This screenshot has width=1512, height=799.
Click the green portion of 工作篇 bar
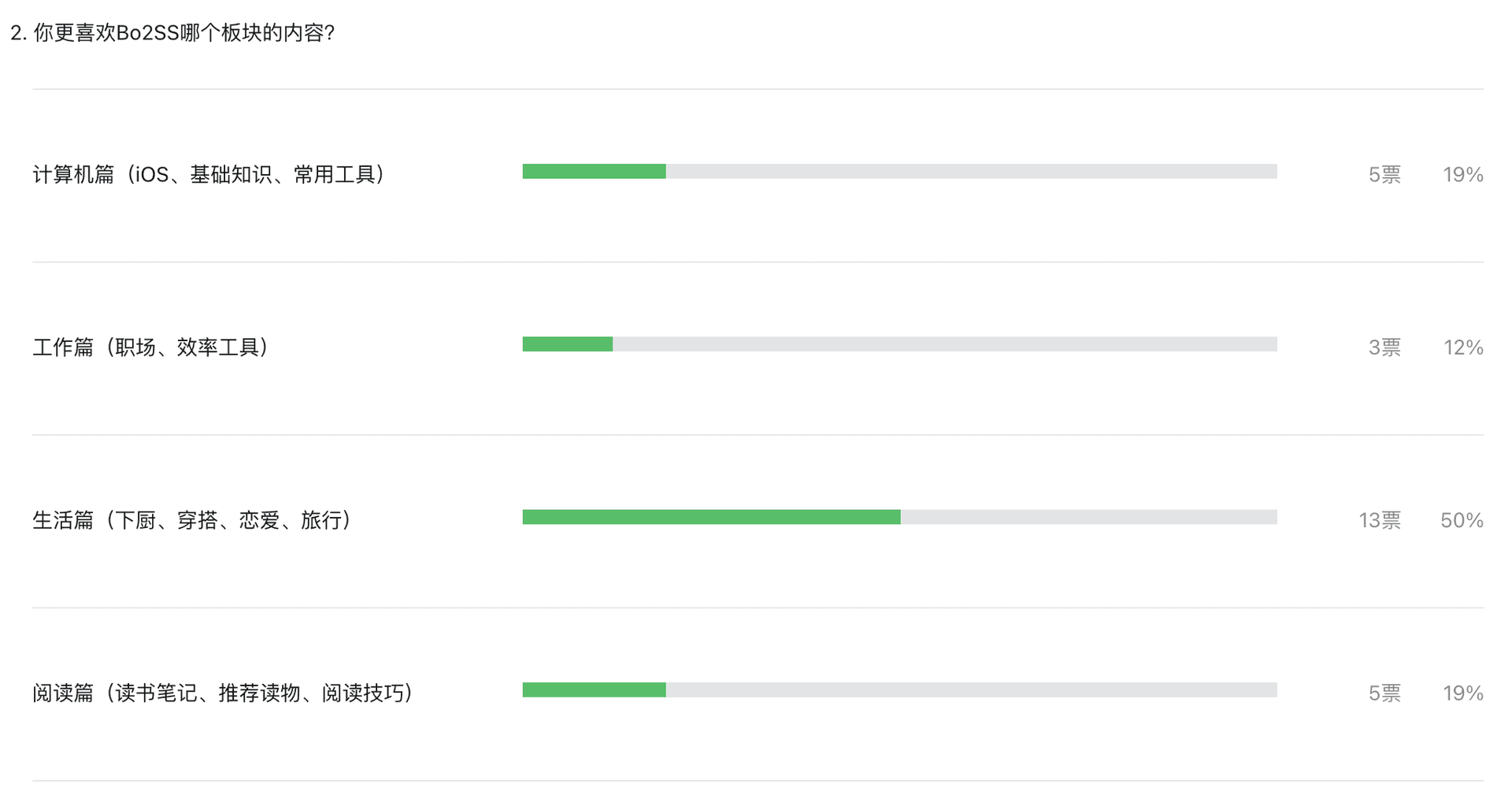click(567, 344)
